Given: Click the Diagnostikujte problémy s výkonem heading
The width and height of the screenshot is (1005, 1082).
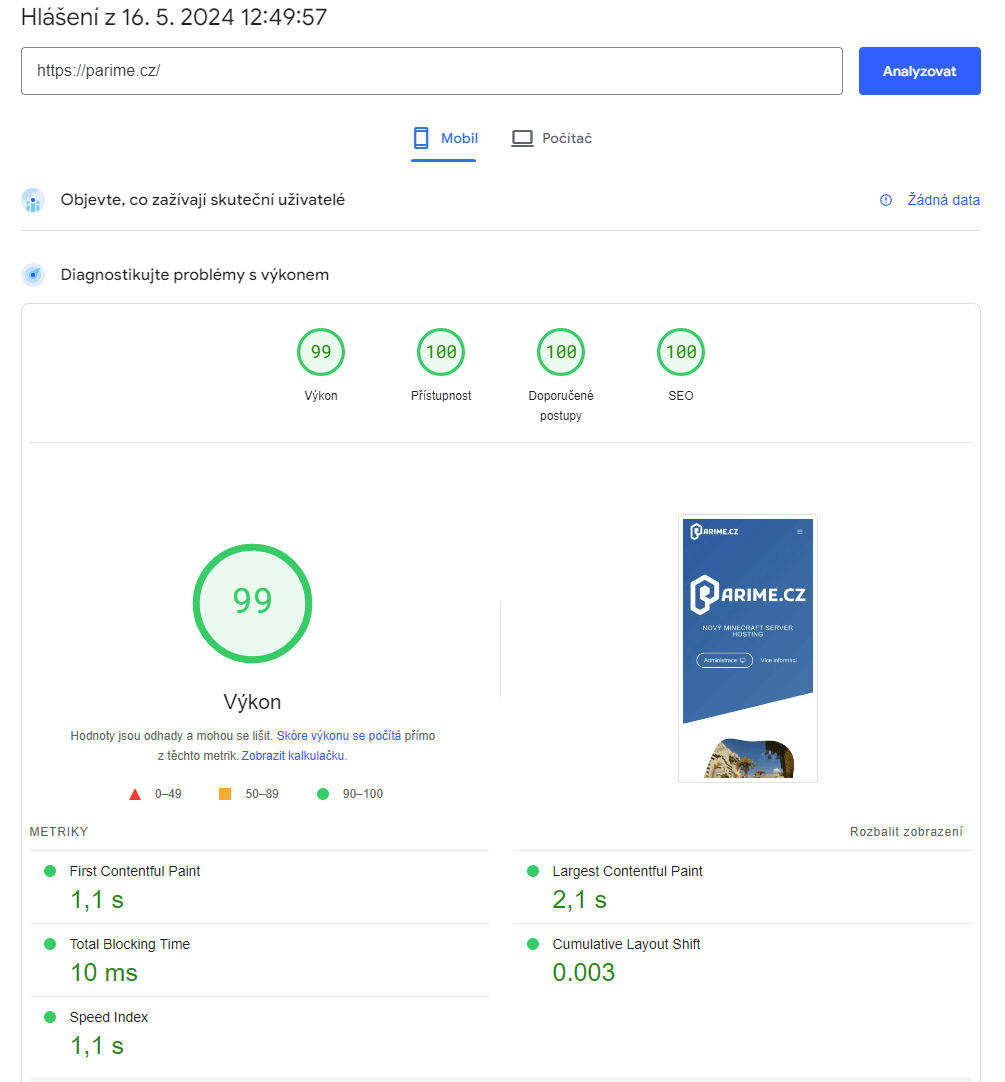Looking at the screenshot, I should tap(195, 275).
